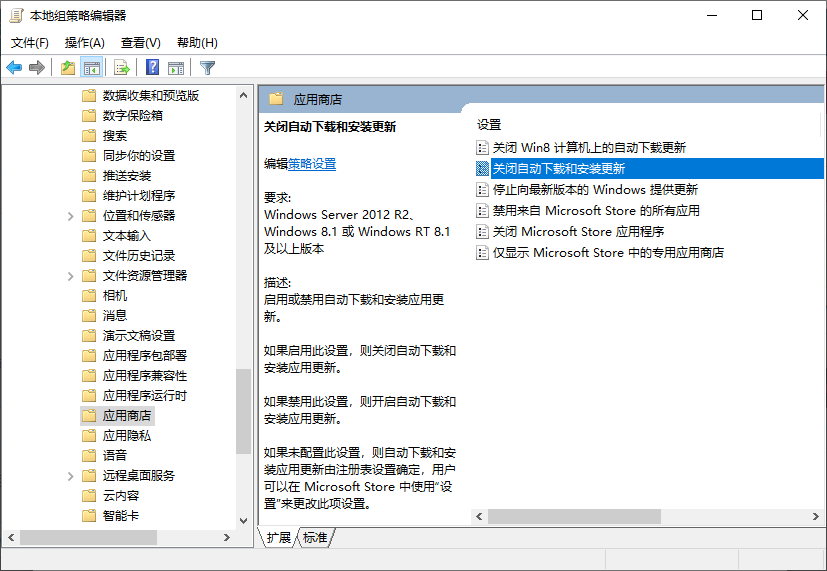The image size is (827, 571).
Task: Select the 文件历史记录 folder
Action: pyautogui.click(x=139, y=256)
